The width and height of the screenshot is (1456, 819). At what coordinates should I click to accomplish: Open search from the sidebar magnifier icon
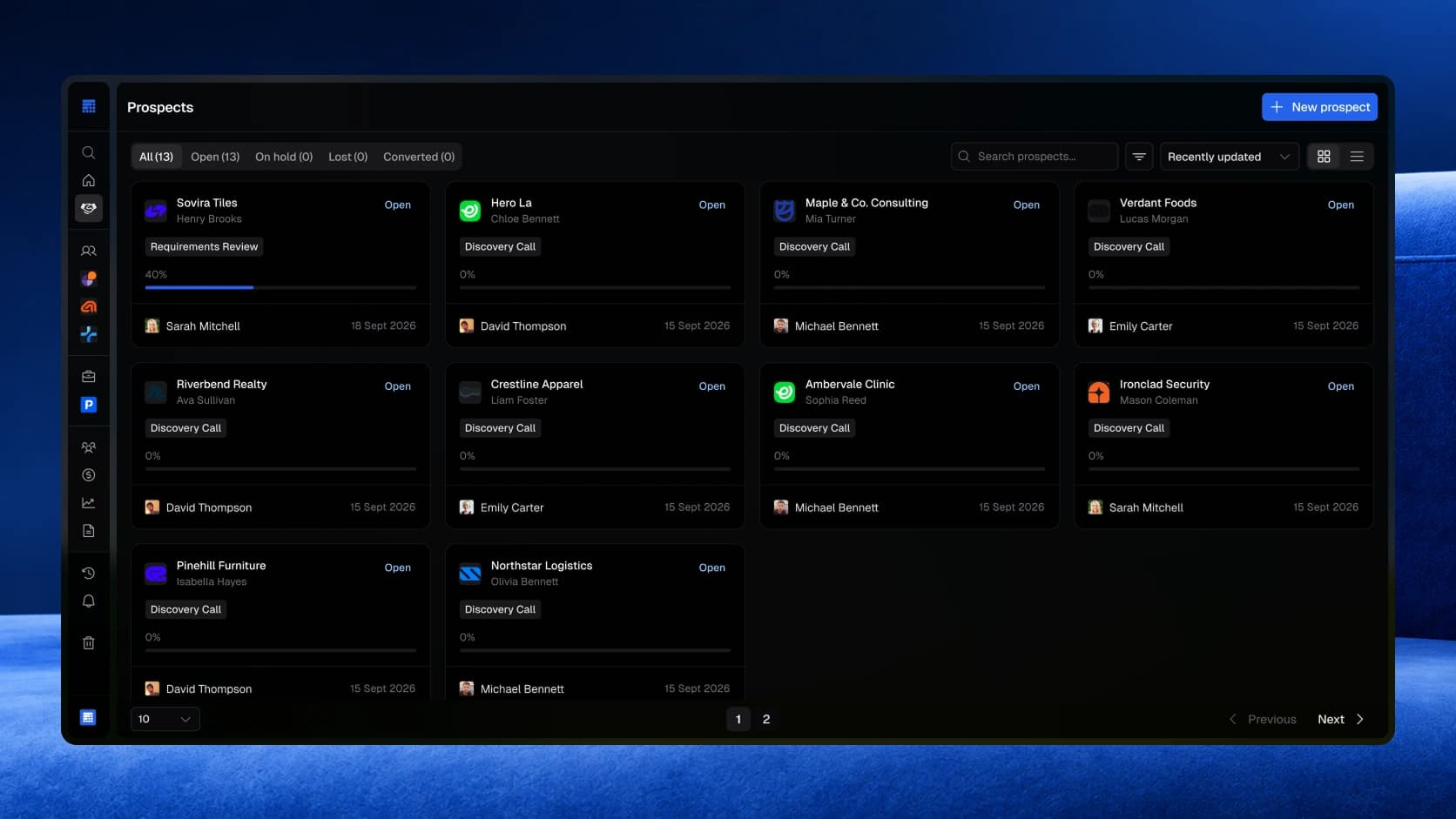pos(88,152)
